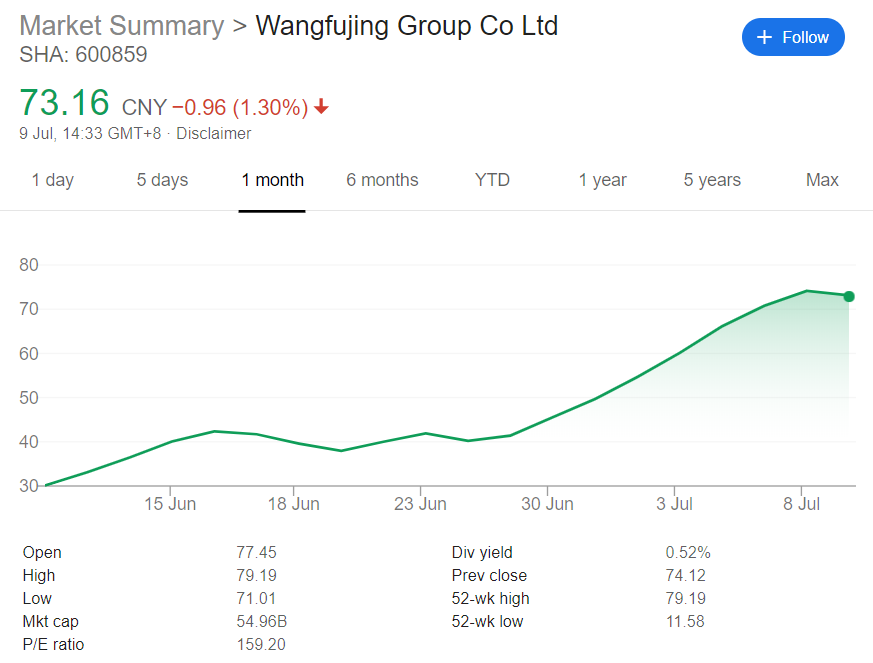Click the Mkt cap value 54.96B
This screenshot has width=873, height=663.
point(262,621)
